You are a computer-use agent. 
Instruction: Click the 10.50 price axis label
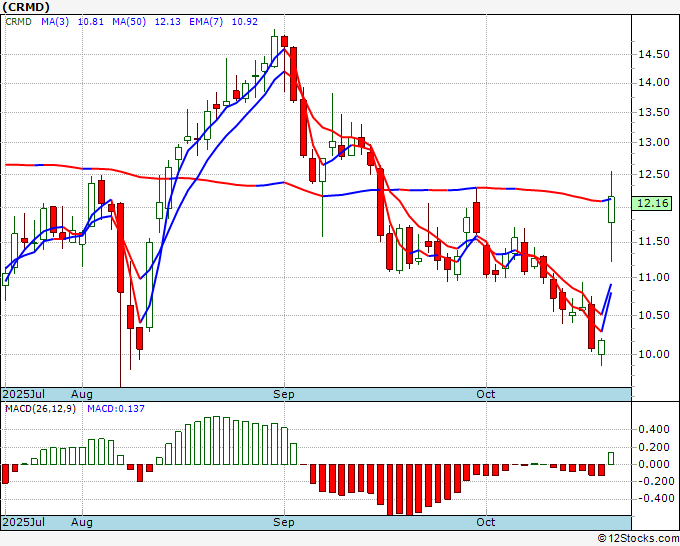tap(654, 315)
